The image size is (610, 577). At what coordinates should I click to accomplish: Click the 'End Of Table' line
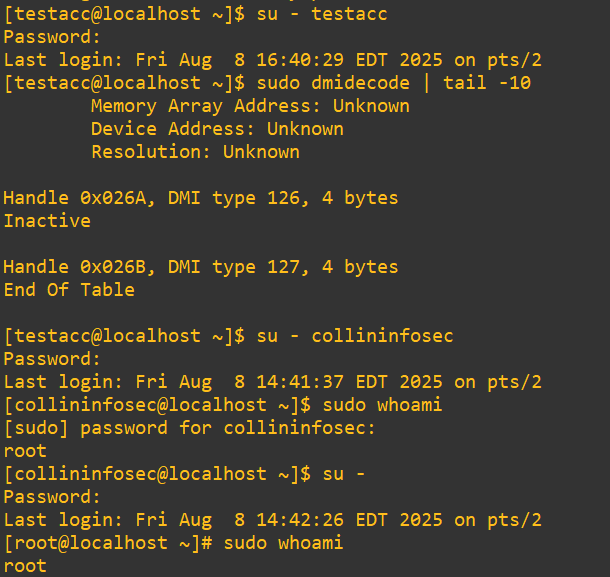pyautogui.click(x=69, y=290)
